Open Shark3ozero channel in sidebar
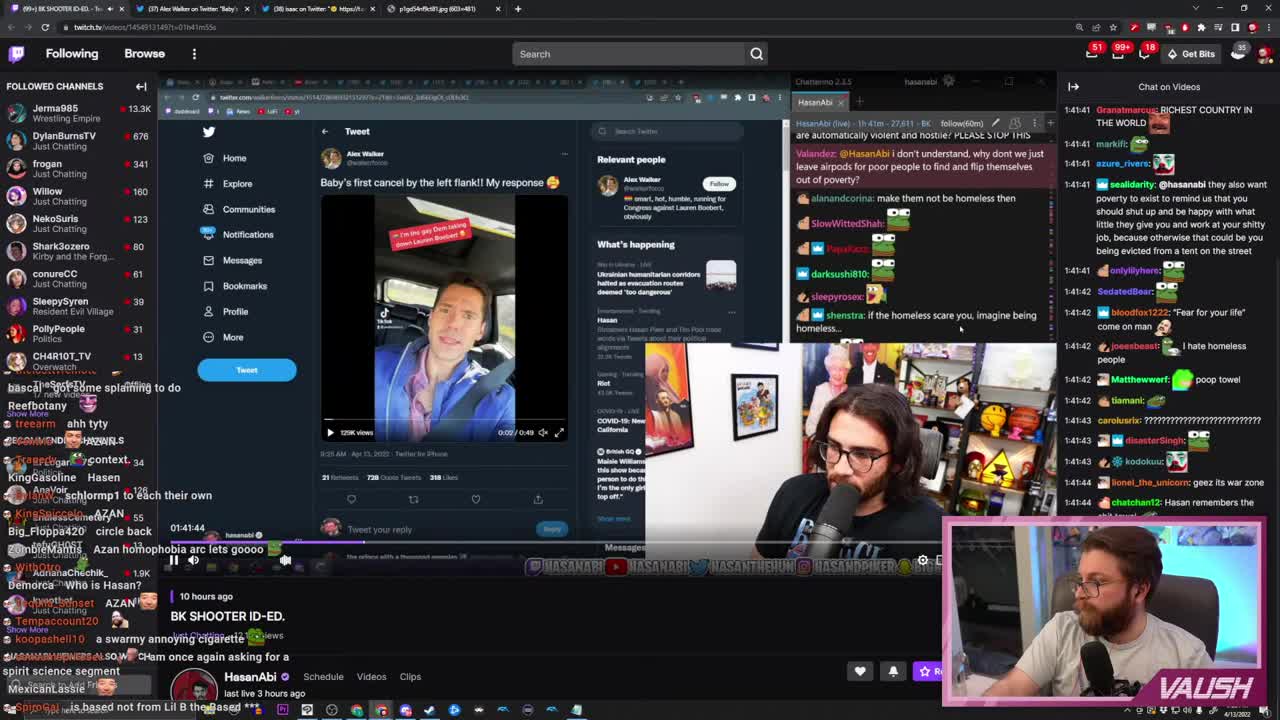This screenshot has width=1280, height=720. 78,251
